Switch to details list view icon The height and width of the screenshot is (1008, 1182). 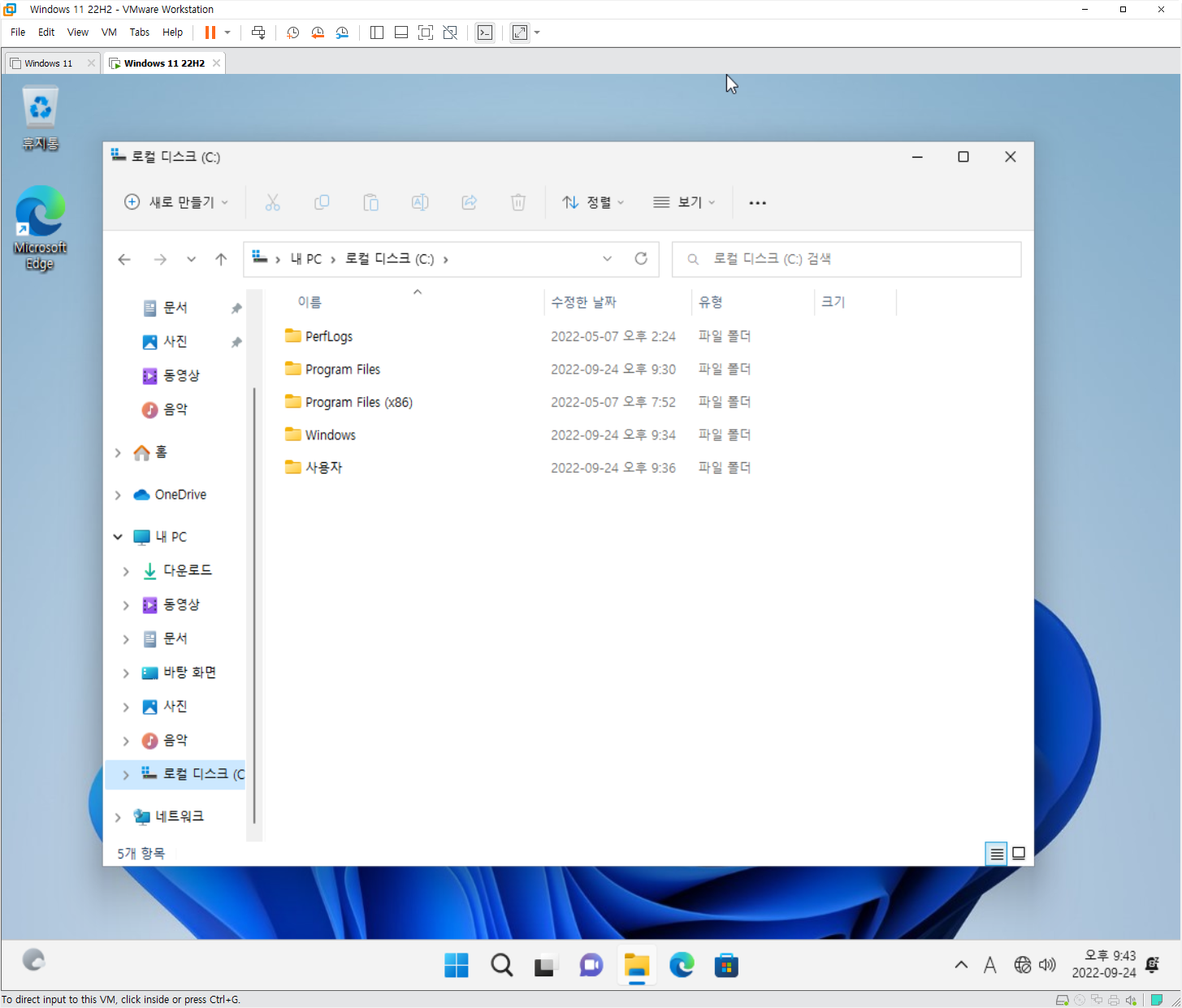pos(996,854)
